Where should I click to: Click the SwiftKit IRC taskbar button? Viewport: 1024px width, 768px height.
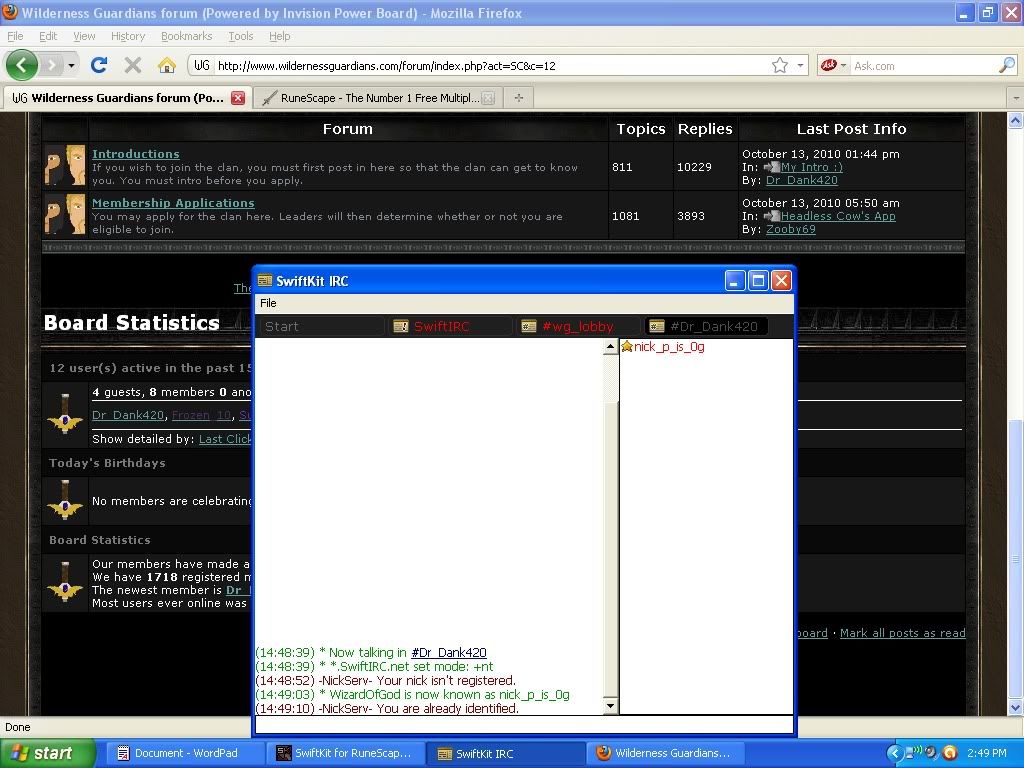pos(507,754)
